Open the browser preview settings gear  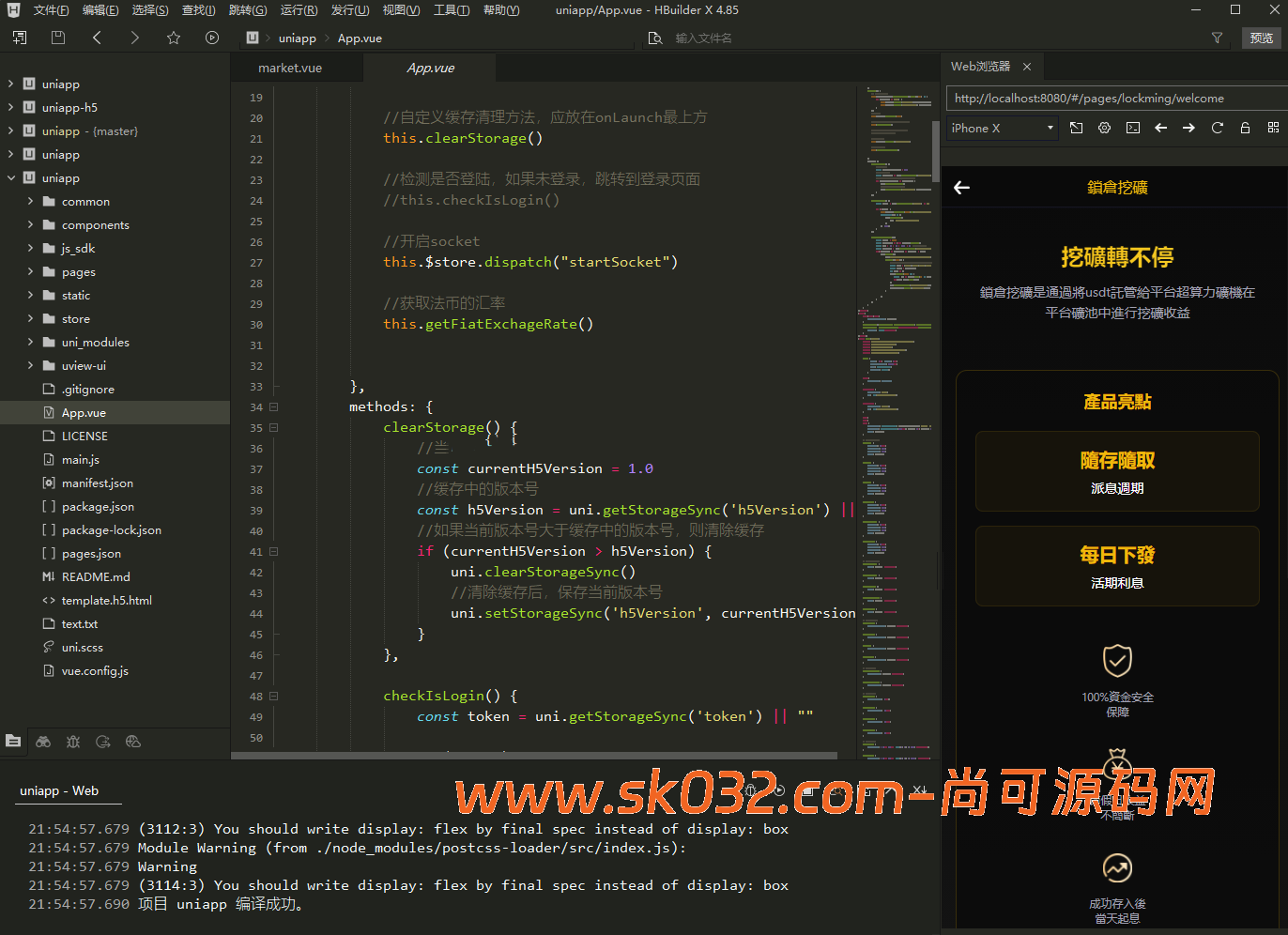(1105, 128)
